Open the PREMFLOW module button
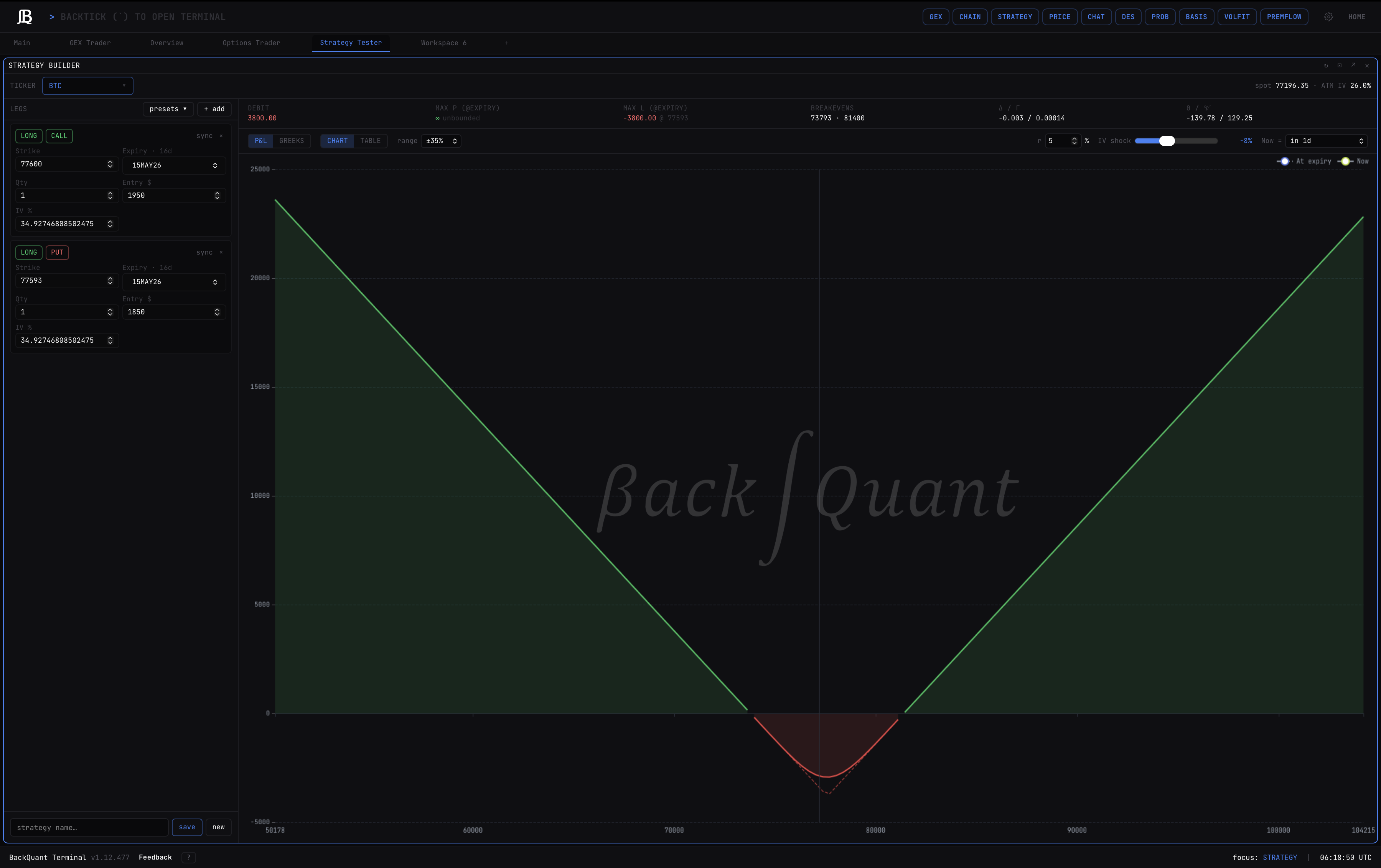 click(x=1284, y=17)
